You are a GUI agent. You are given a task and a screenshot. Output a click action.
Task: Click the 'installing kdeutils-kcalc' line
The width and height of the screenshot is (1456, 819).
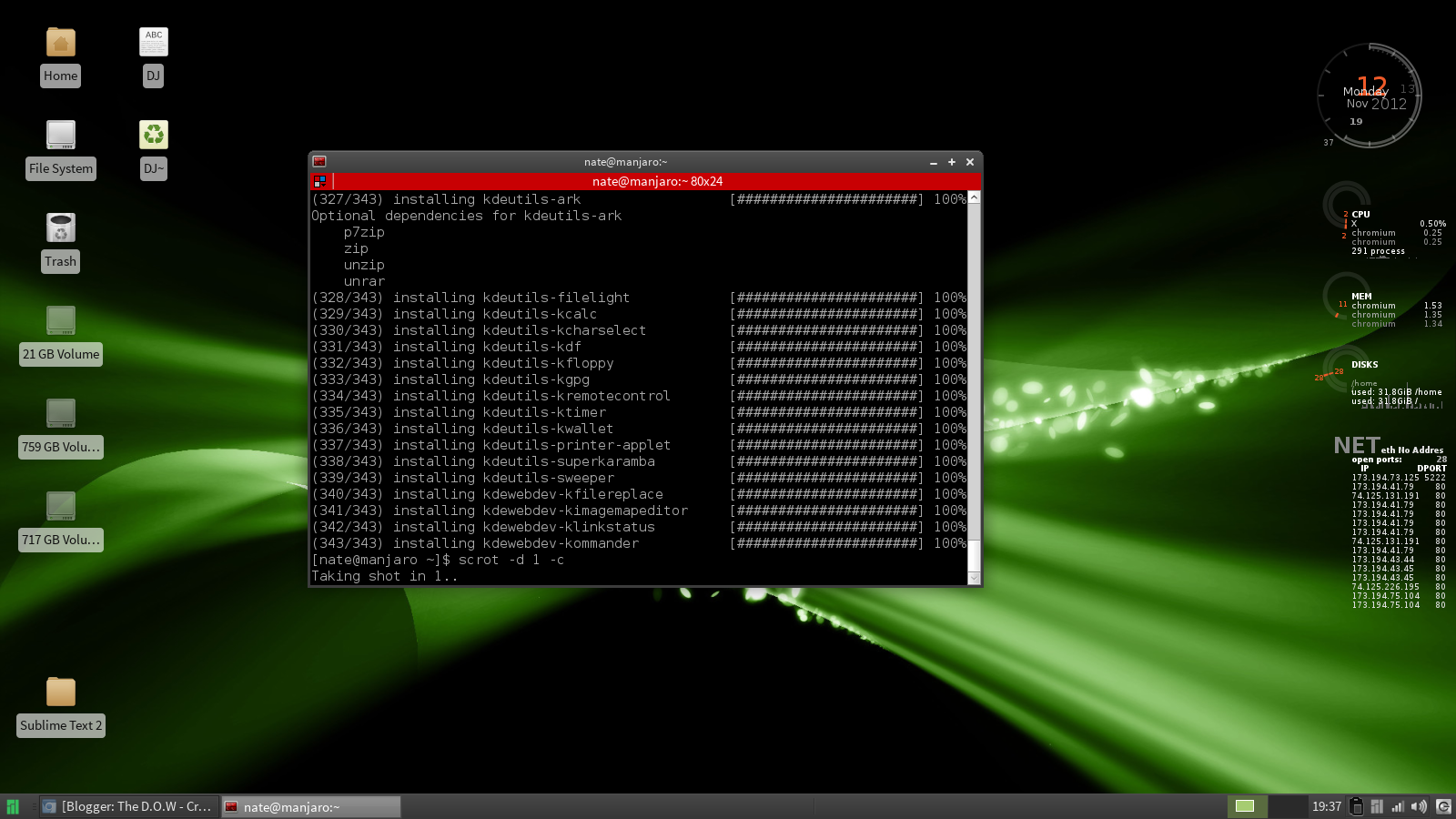[639, 314]
